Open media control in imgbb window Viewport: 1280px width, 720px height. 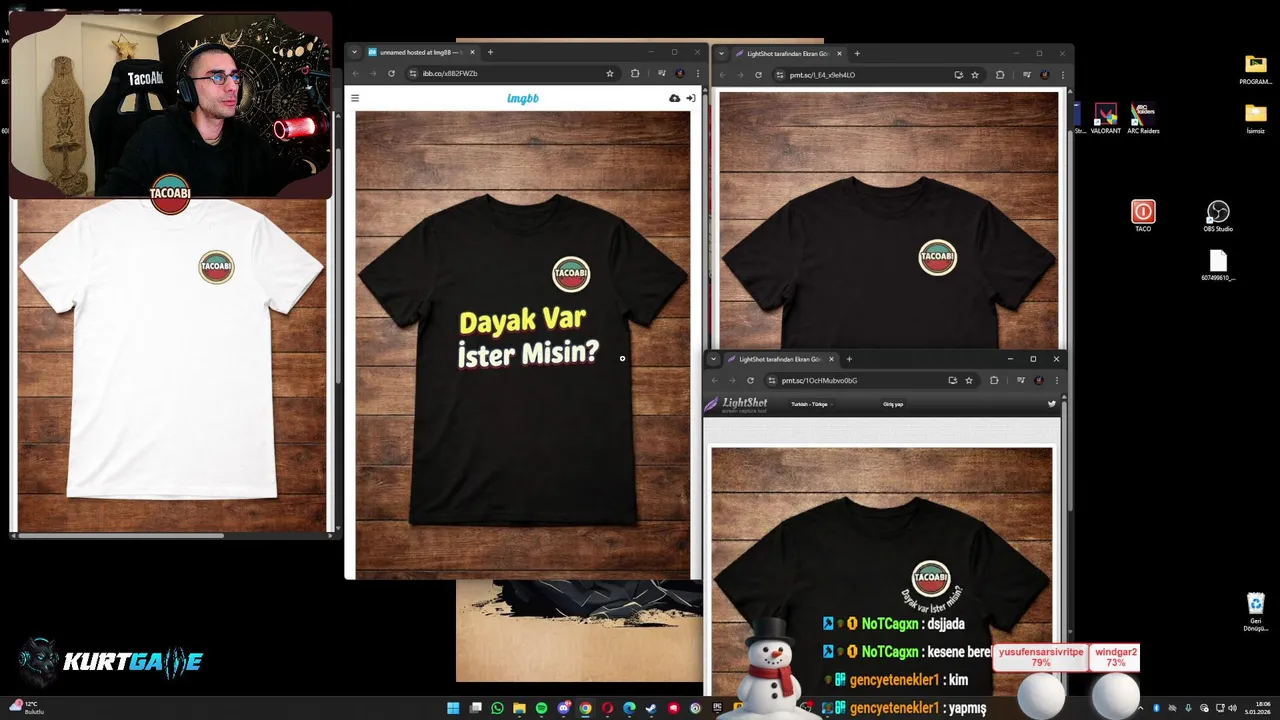[661, 73]
